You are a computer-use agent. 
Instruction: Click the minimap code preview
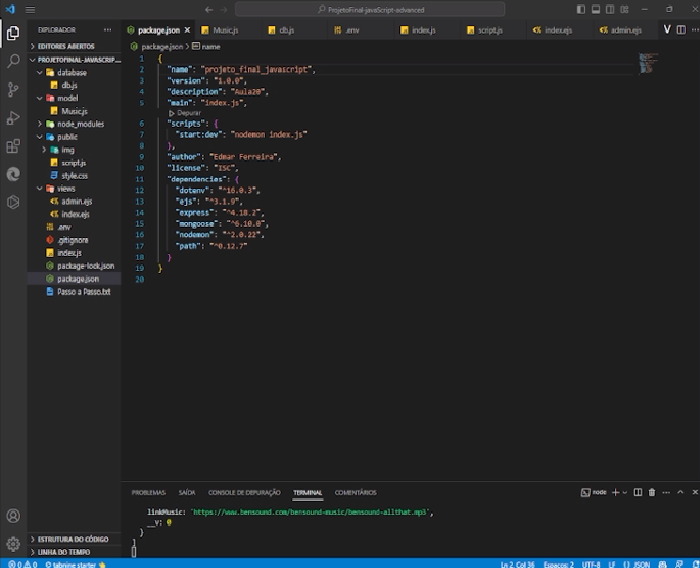point(648,64)
